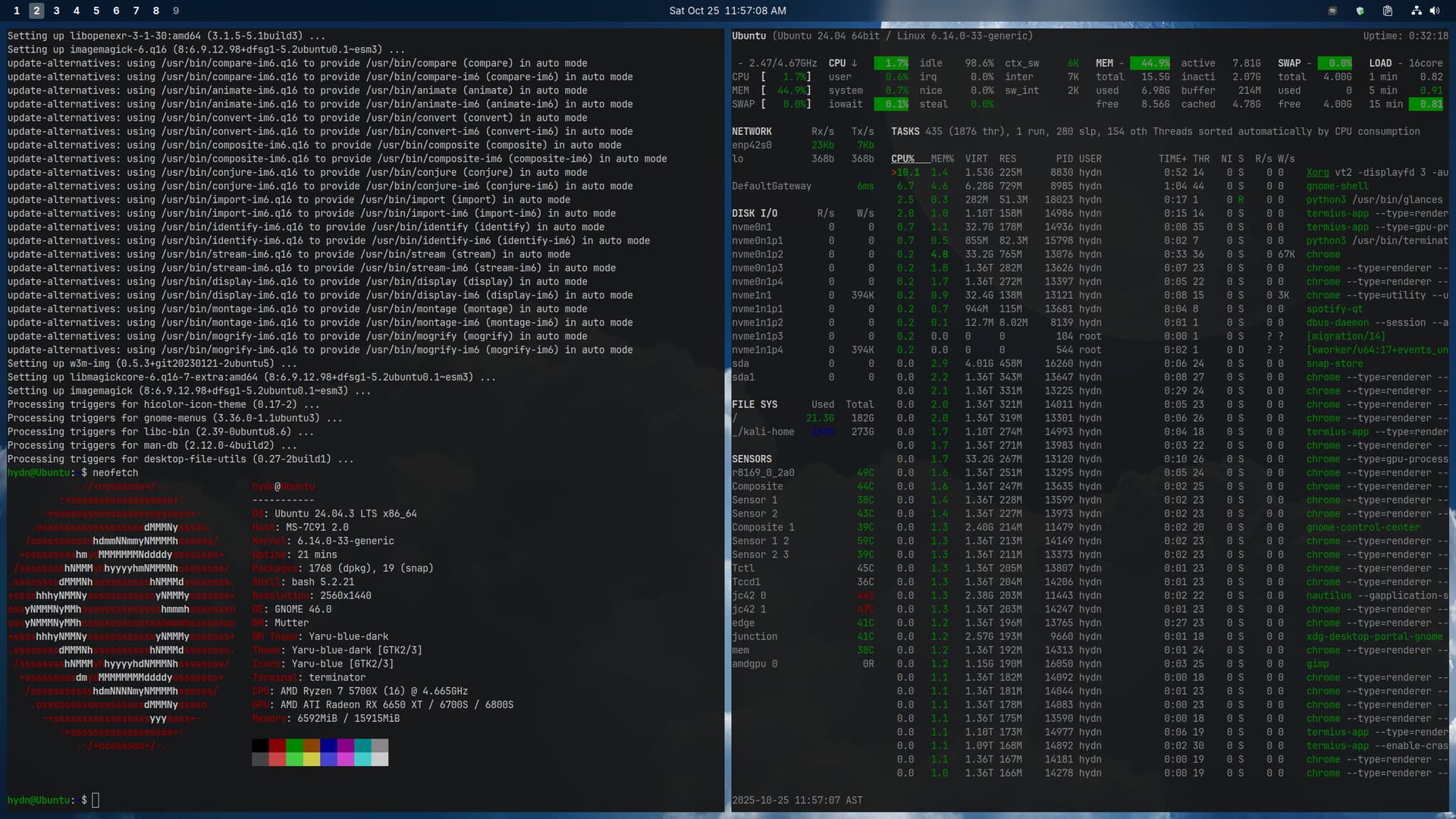Click the red swatch in neofetch palette
This screenshot has width=1456, height=819.
click(x=277, y=745)
